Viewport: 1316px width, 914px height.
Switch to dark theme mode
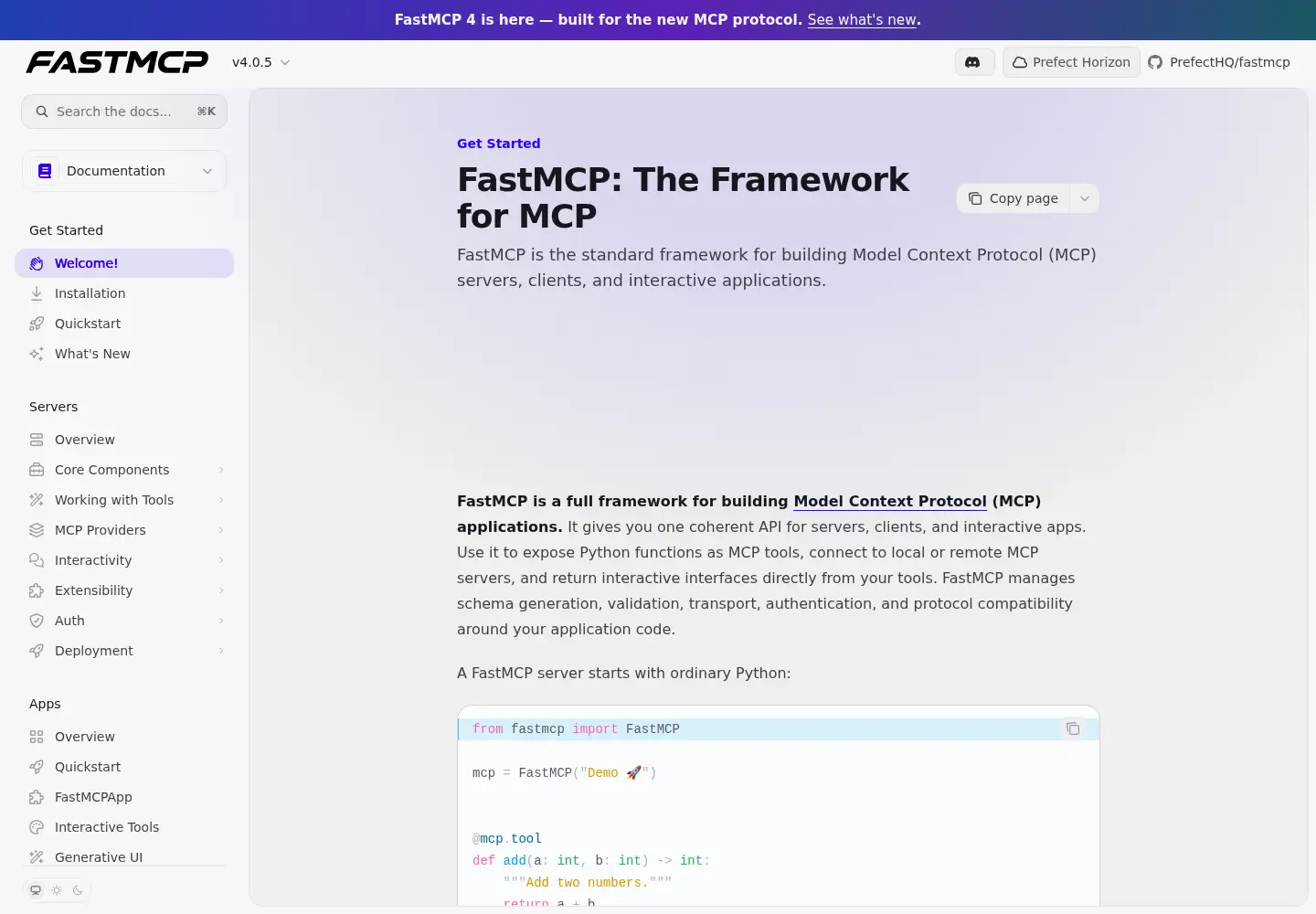click(x=78, y=890)
